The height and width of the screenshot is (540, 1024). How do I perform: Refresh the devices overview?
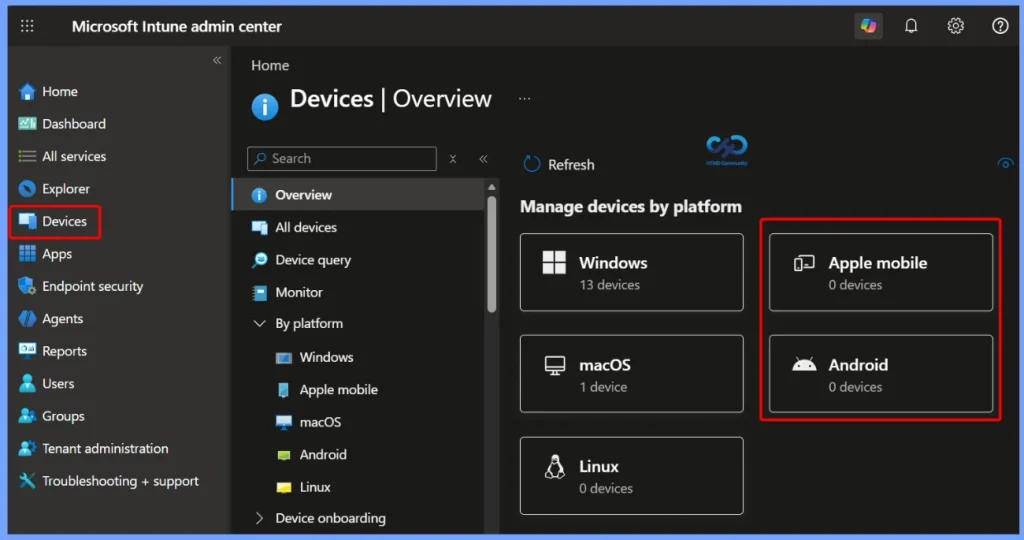560,165
